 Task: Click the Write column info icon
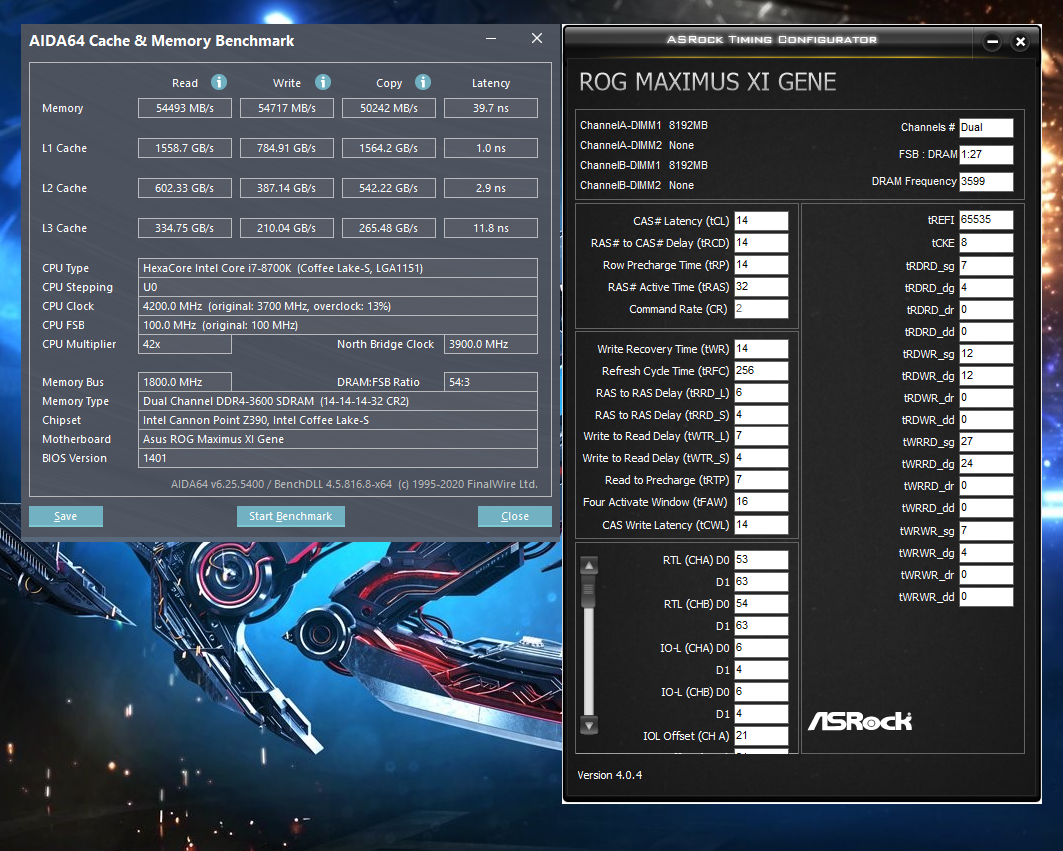click(323, 82)
